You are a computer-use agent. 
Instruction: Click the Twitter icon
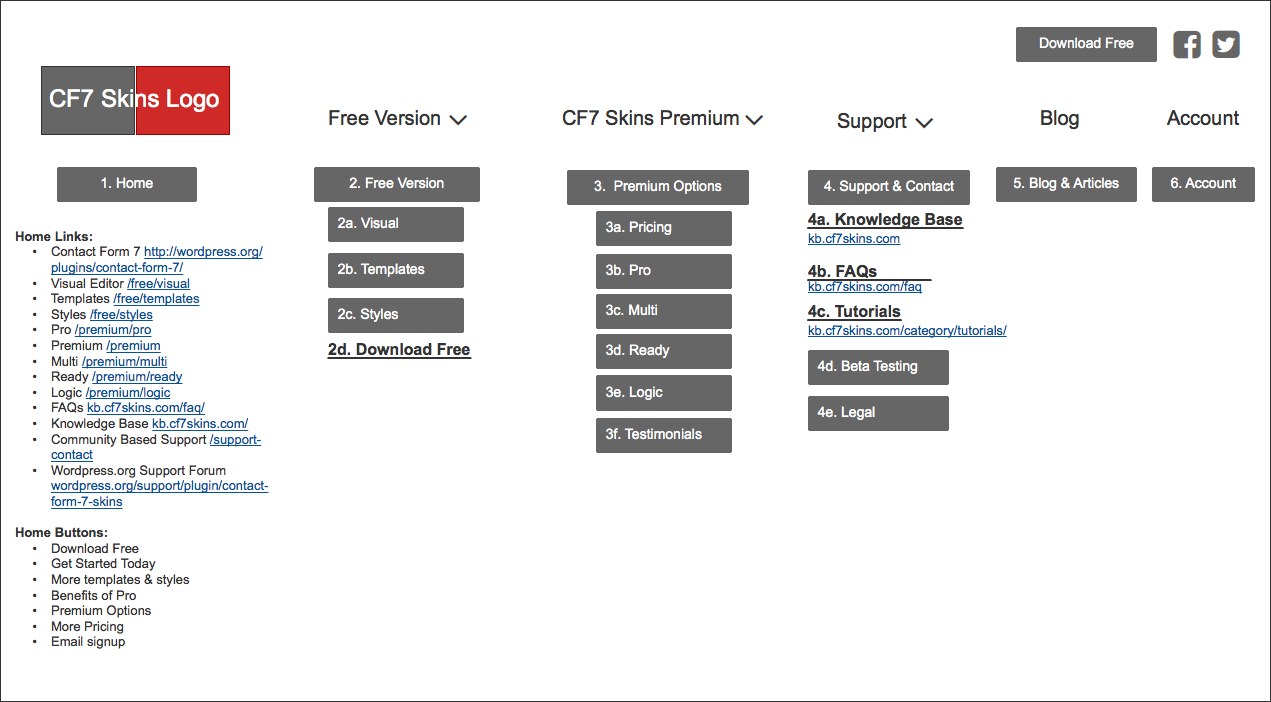coord(1226,45)
